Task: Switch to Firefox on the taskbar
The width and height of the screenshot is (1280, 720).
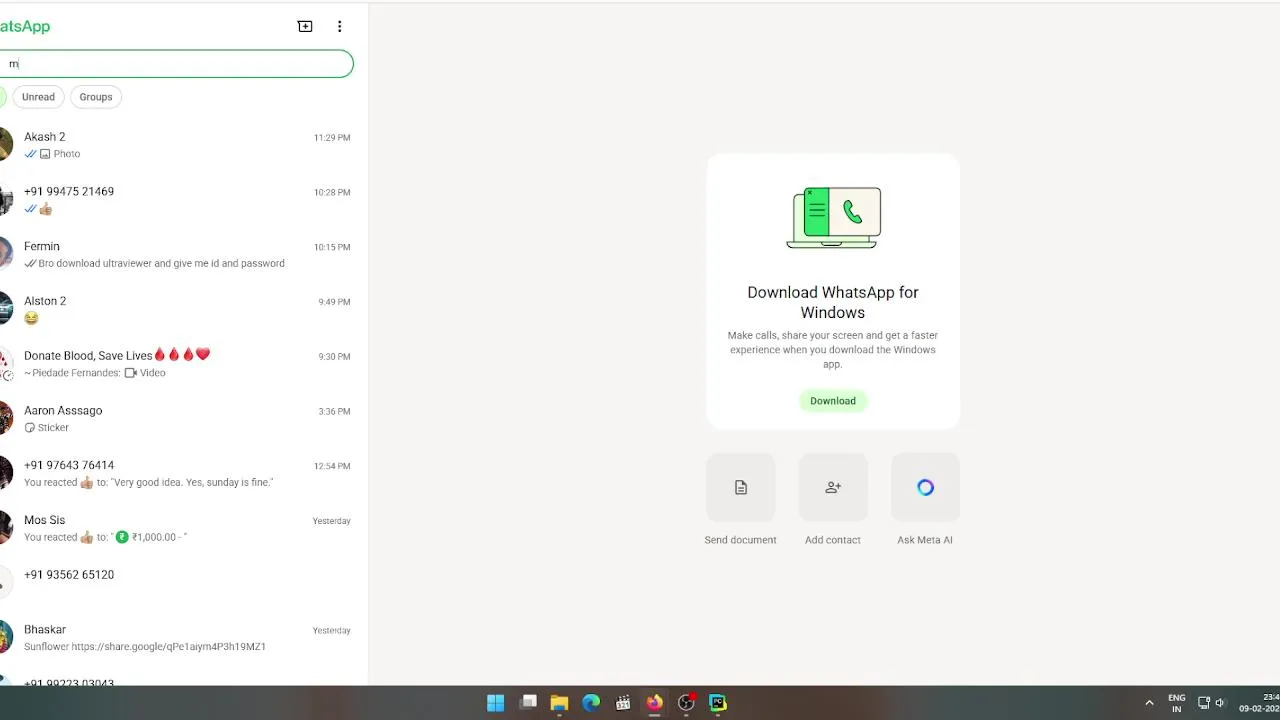Action: 654,703
